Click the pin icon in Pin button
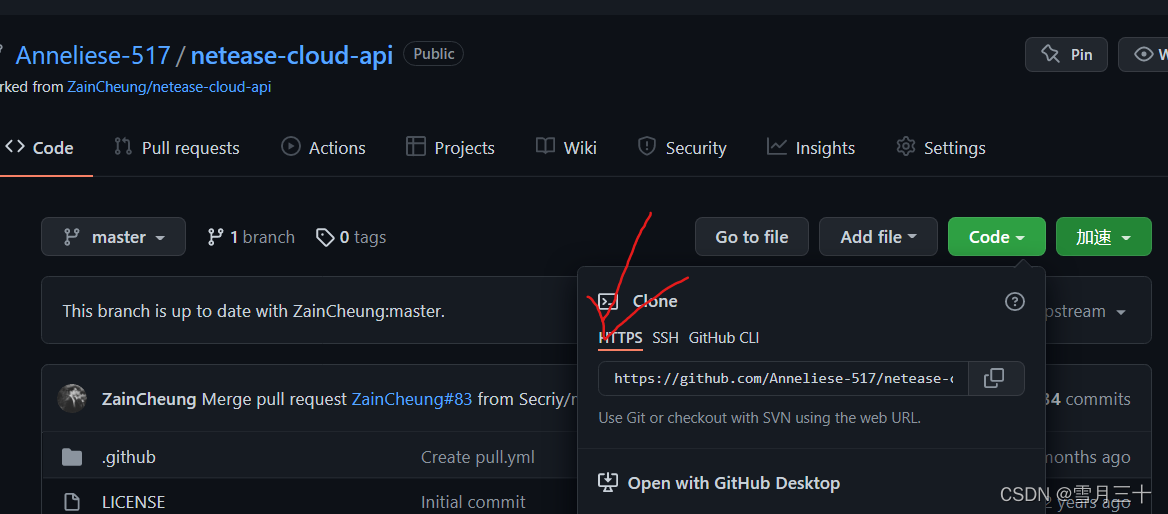1168x514 pixels. pyautogui.click(x=1050, y=54)
